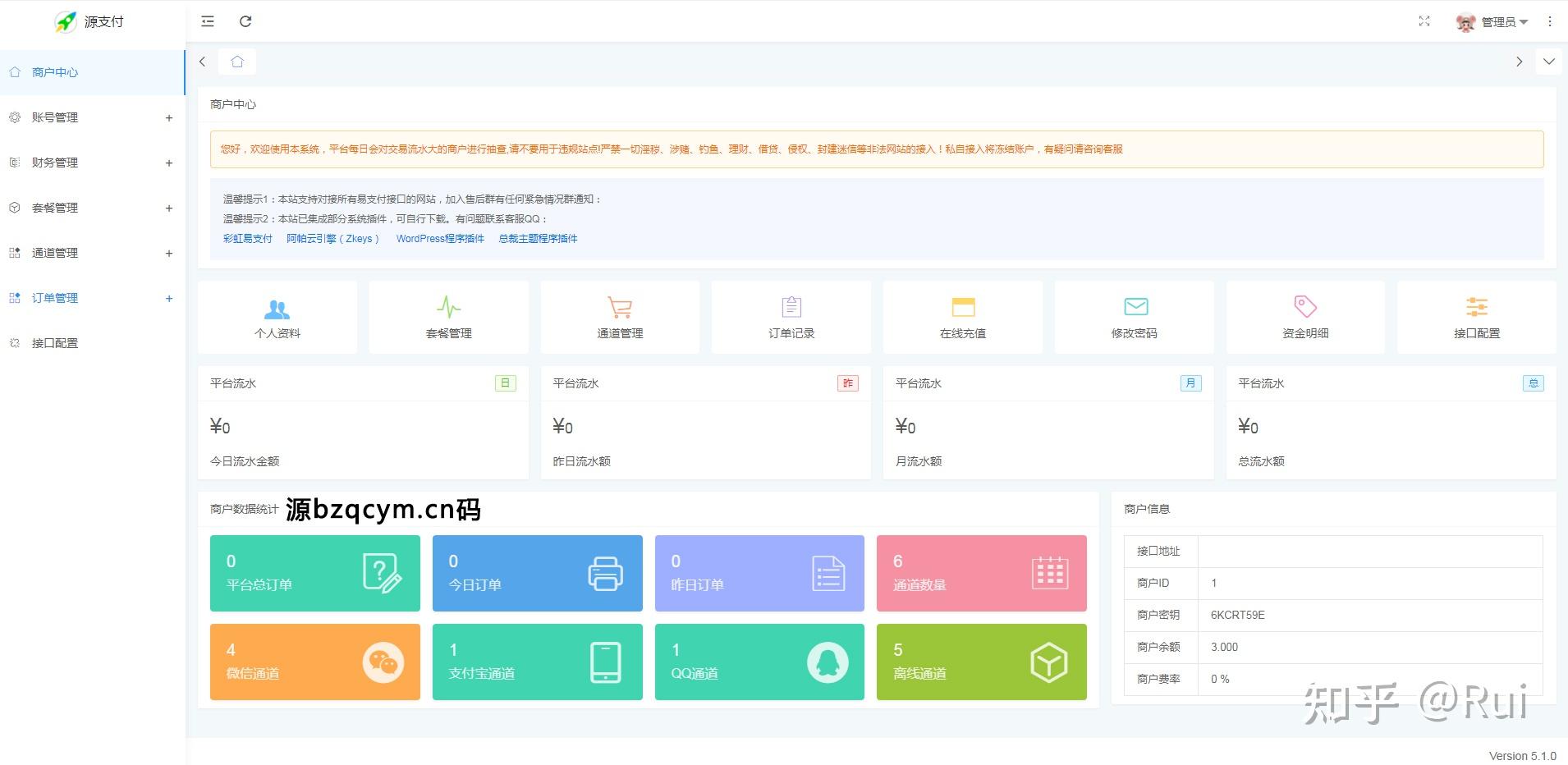Open the 总裁主题程序插件 link

click(538, 239)
